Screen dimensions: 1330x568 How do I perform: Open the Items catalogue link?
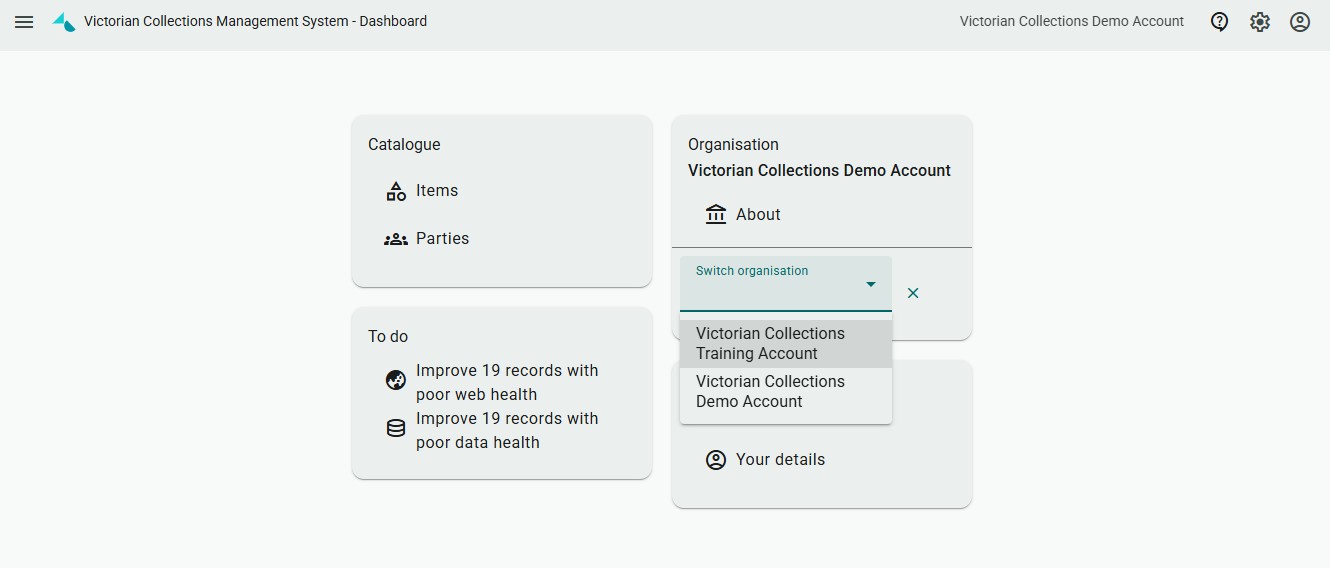[437, 191]
